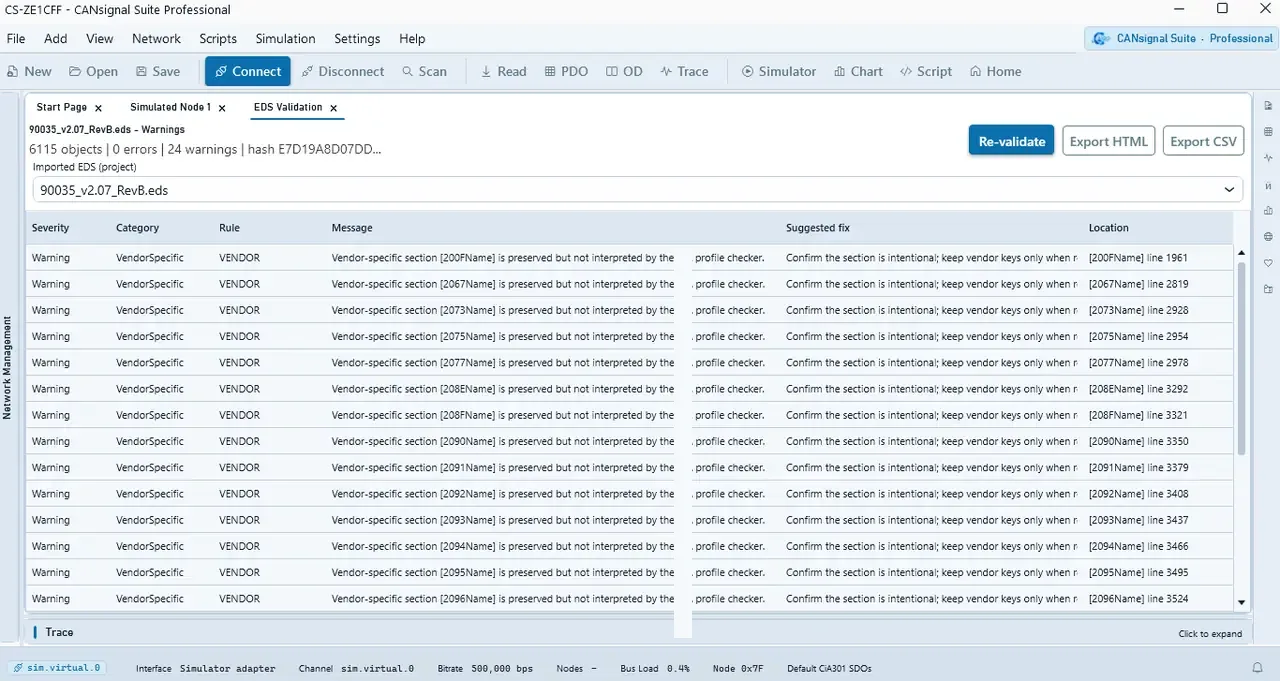Click the Export CSV button
This screenshot has height=681, width=1280.
tap(1203, 141)
